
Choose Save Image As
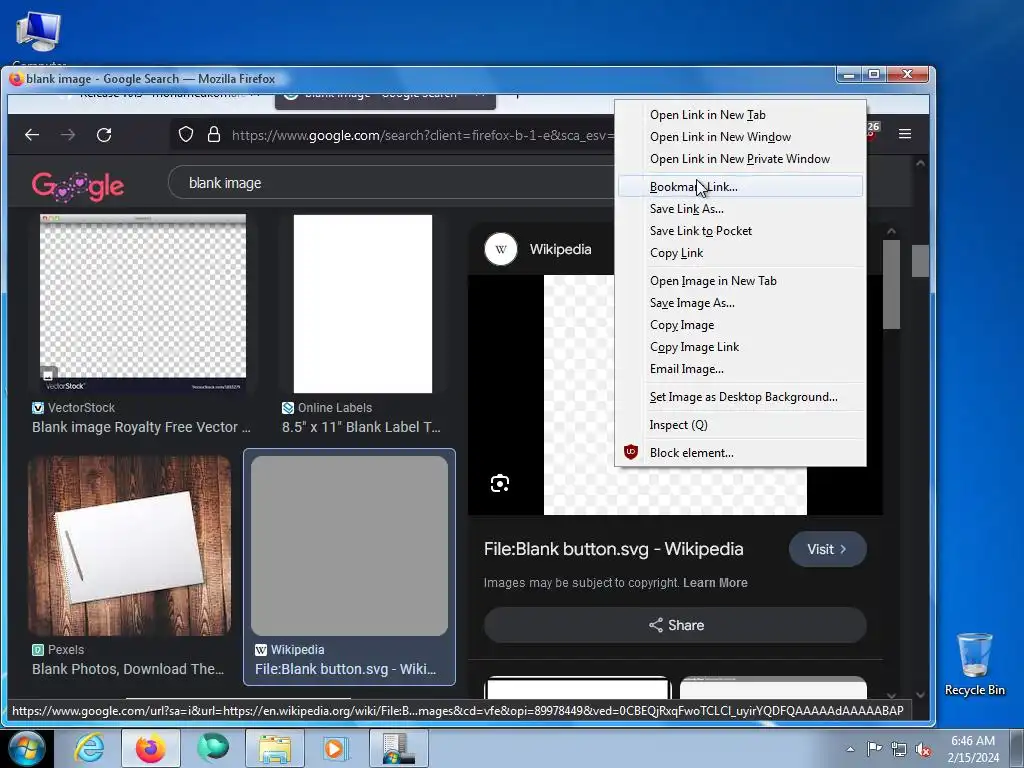coord(741,303)
